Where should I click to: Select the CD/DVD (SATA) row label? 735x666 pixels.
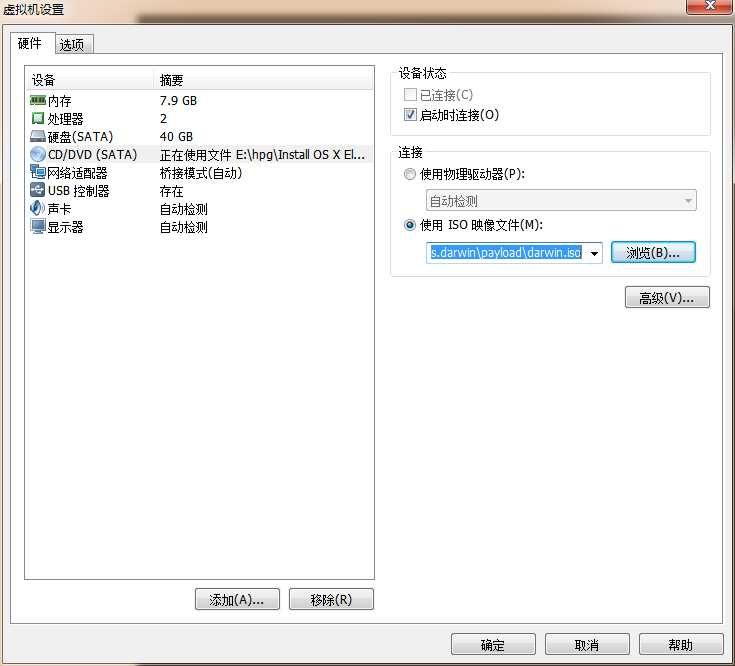pos(92,154)
